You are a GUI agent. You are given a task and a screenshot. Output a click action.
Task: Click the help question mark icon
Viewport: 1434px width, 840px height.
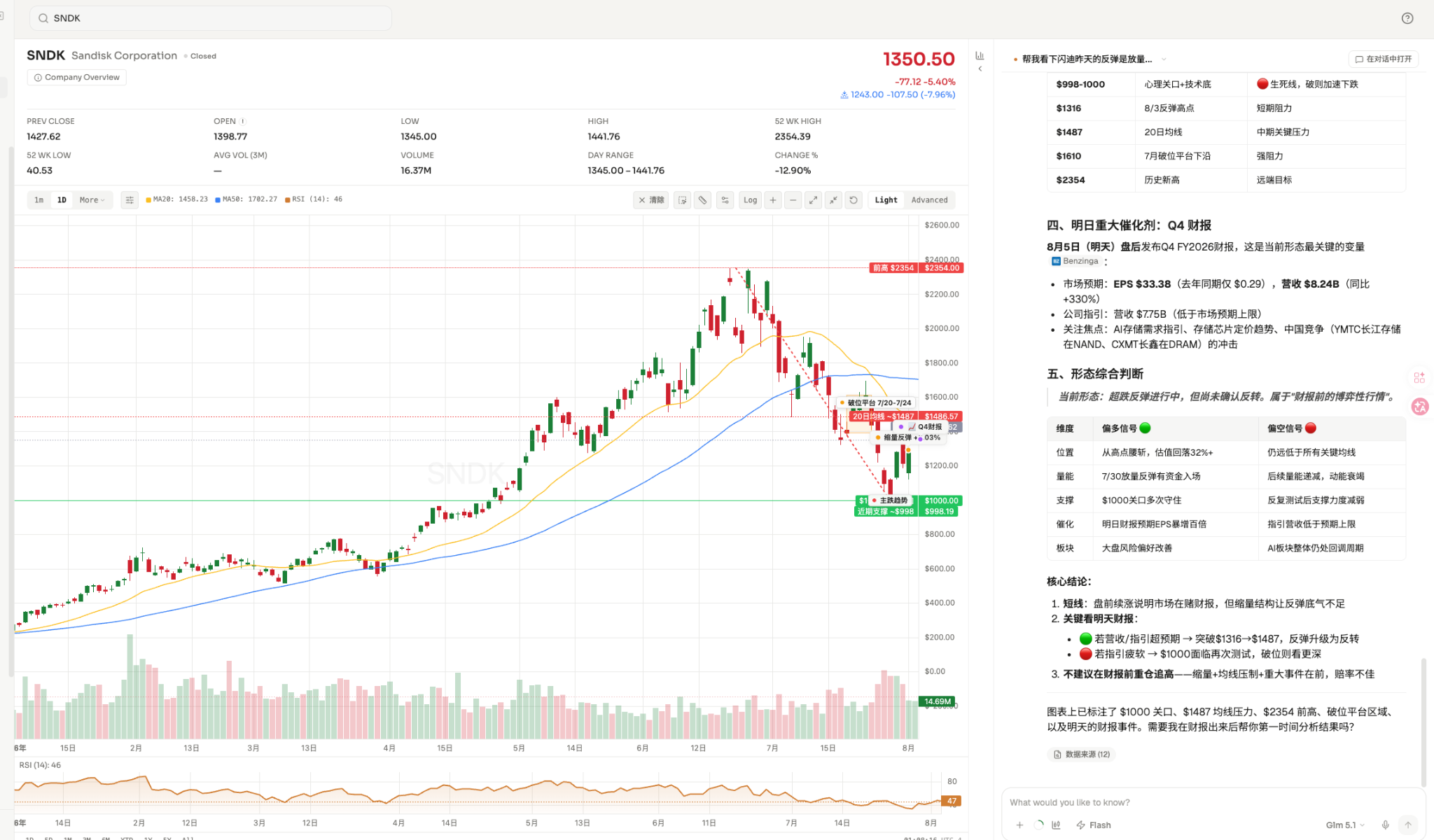(1407, 18)
